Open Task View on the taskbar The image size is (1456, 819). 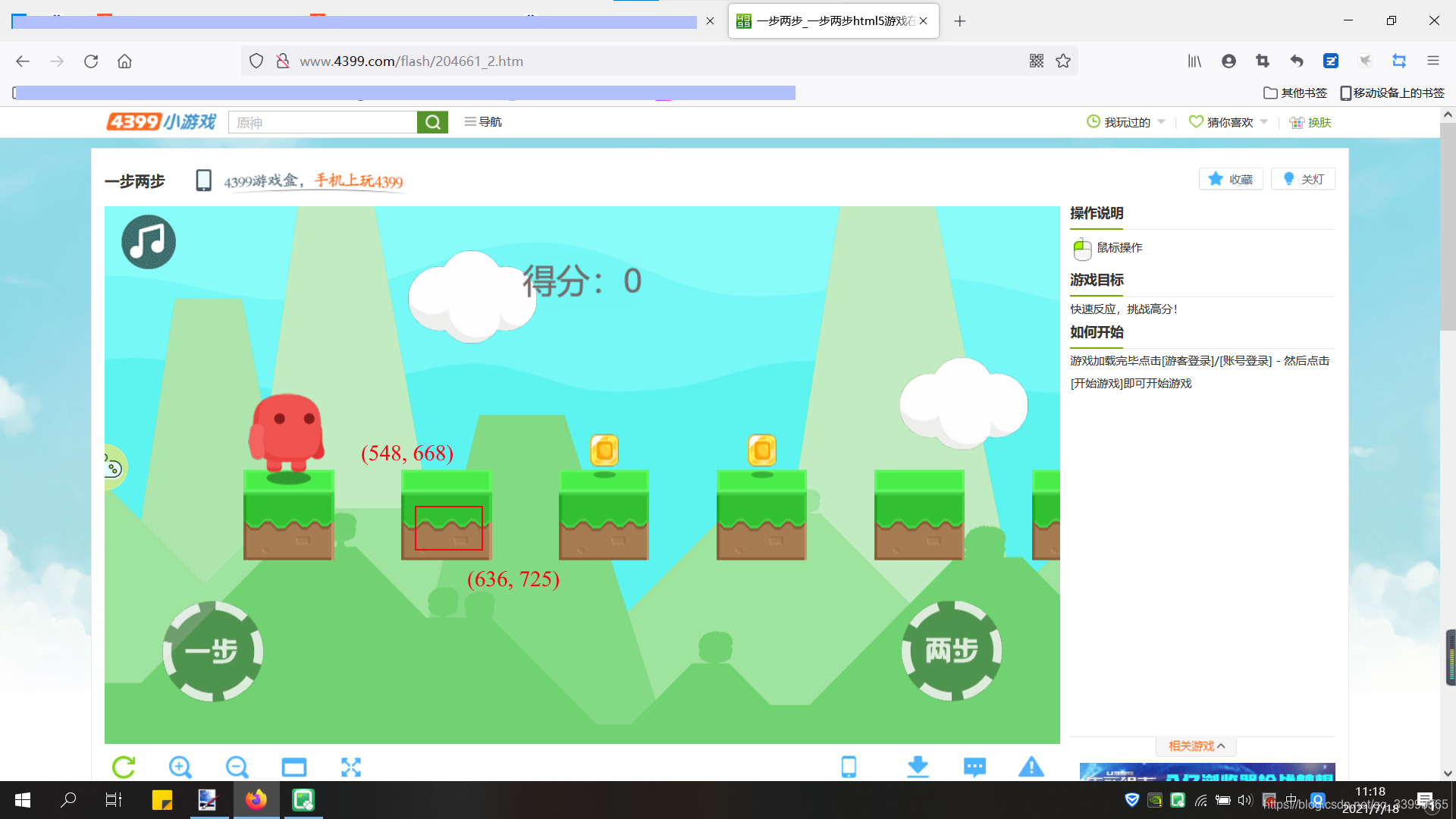click(114, 800)
